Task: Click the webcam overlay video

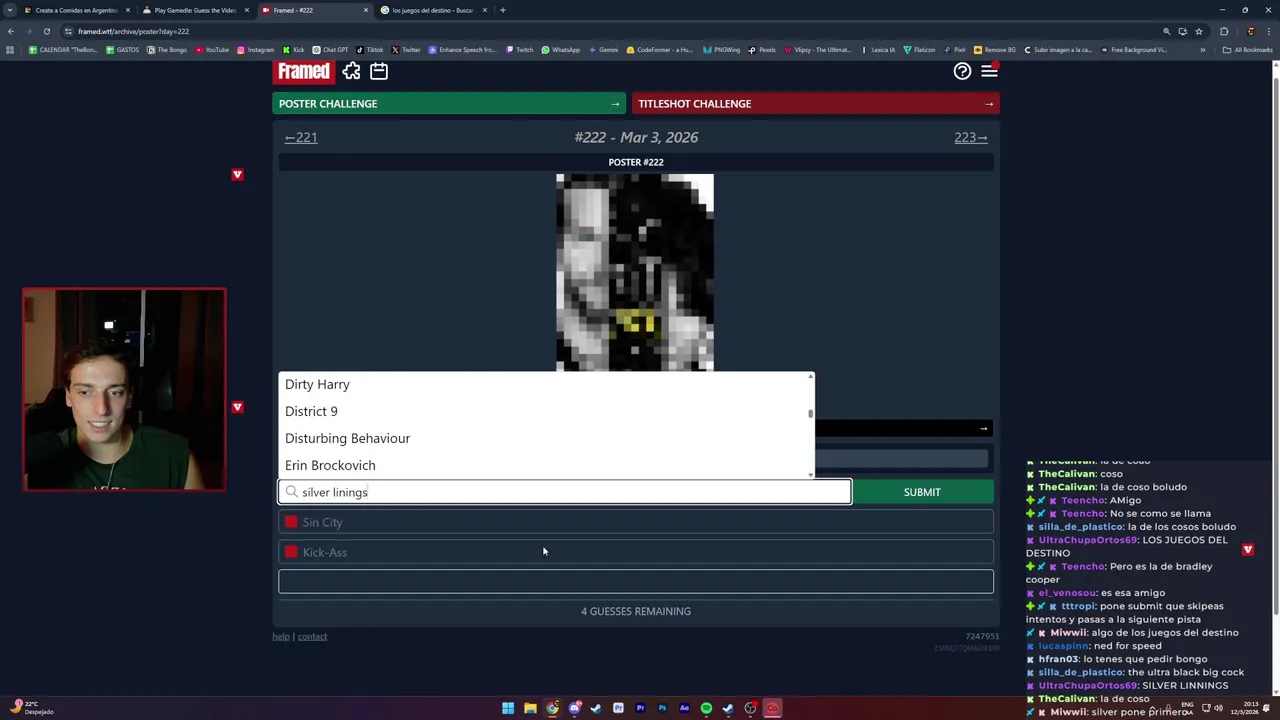Action: point(125,390)
